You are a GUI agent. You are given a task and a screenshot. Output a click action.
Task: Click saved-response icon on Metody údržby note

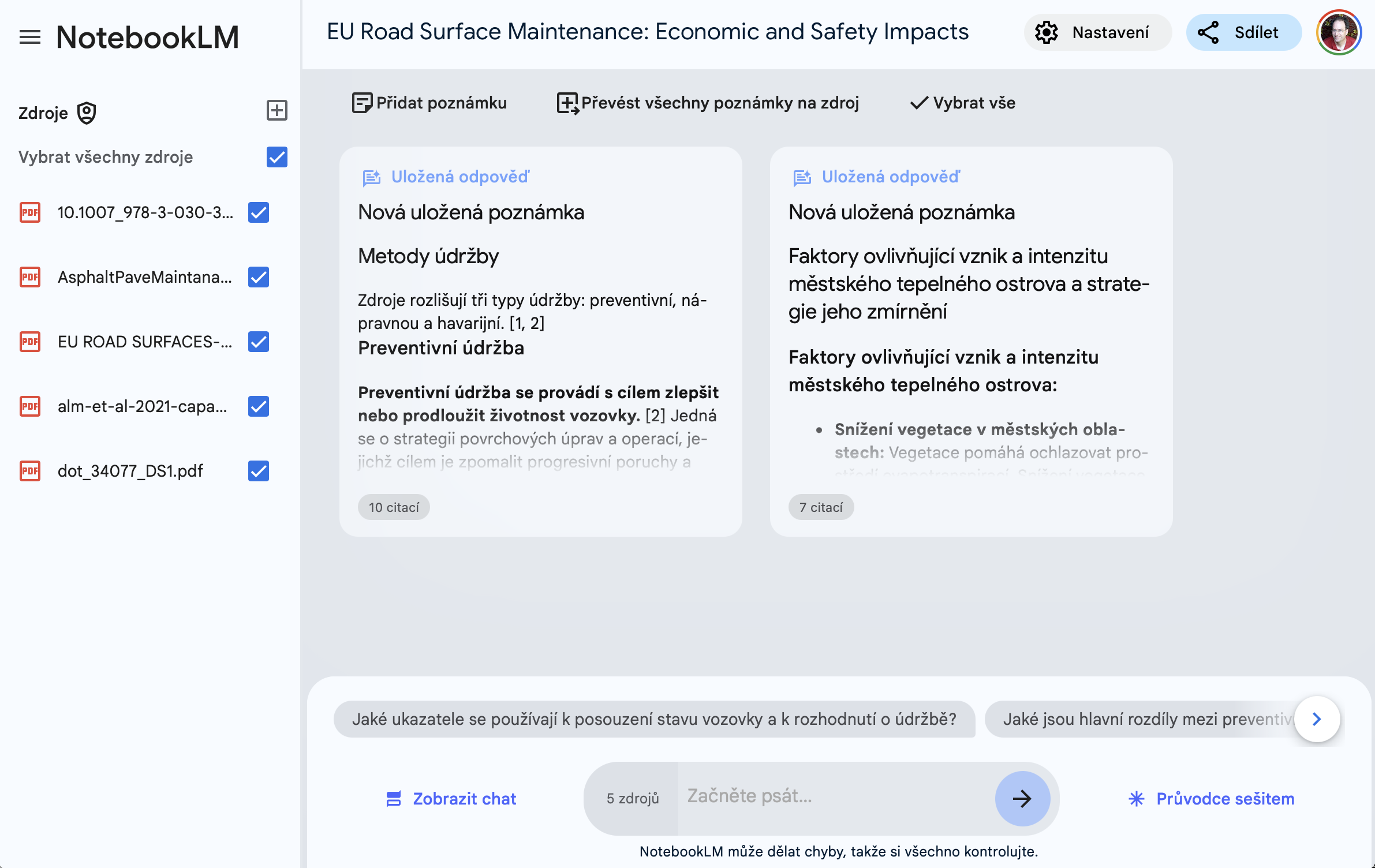point(372,177)
